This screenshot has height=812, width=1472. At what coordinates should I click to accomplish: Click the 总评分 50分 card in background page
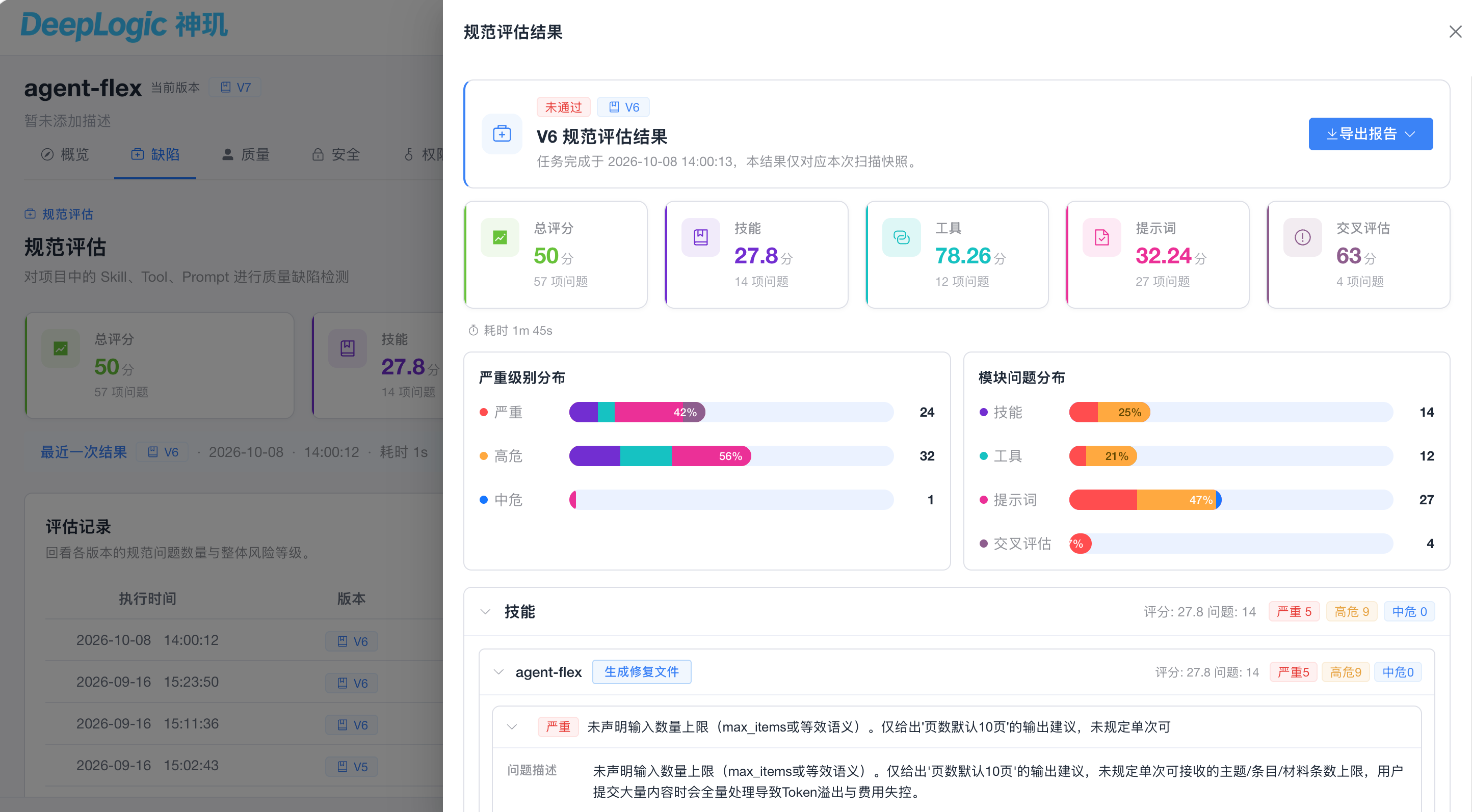(160, 365)
